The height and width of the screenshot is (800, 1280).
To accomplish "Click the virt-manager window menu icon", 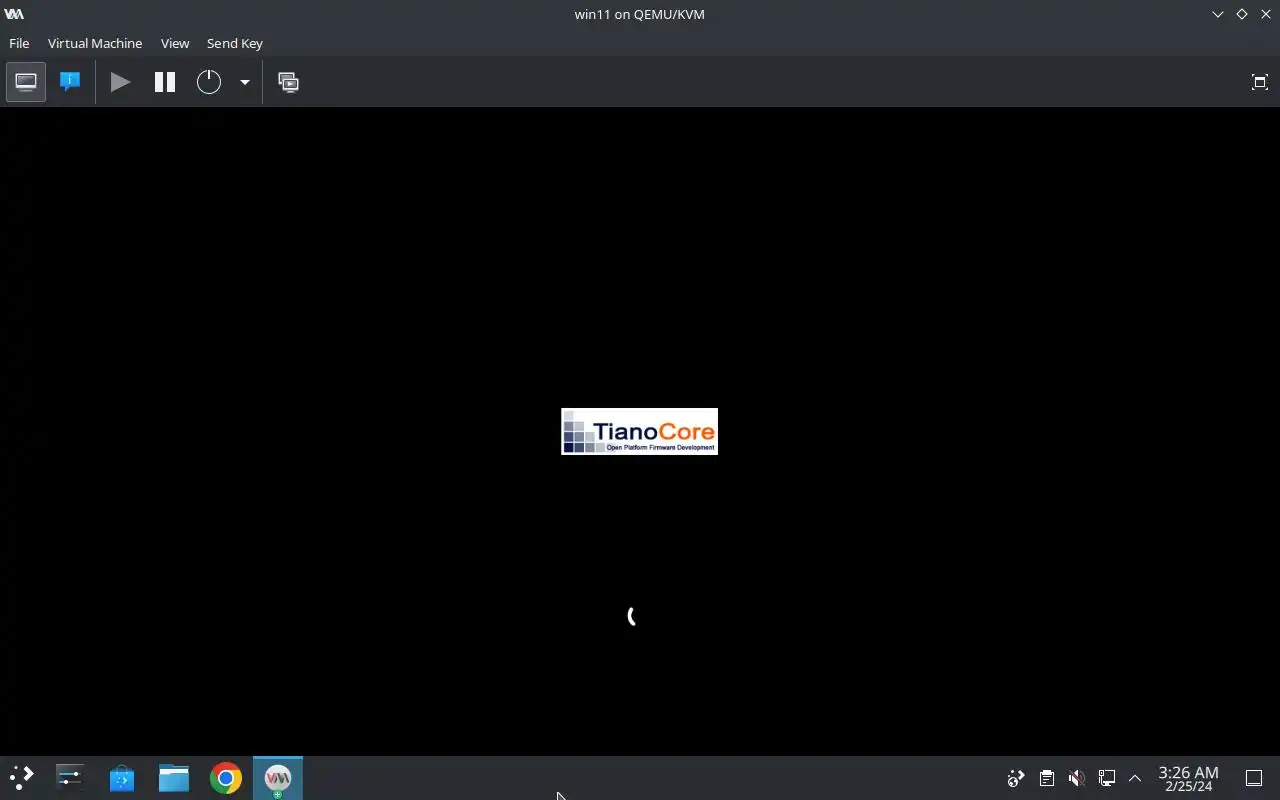I will (14, 14).
